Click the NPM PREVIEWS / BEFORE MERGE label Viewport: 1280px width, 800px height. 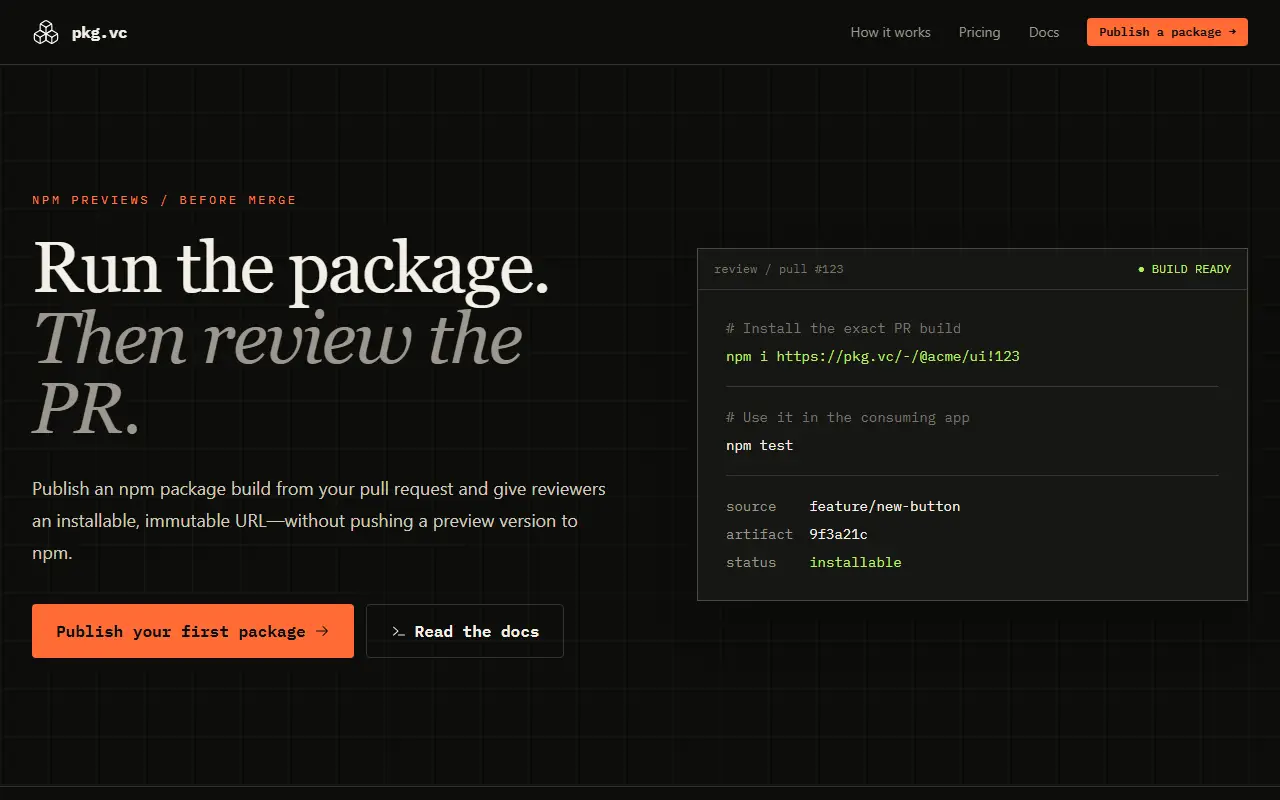(x=164, y=200)
